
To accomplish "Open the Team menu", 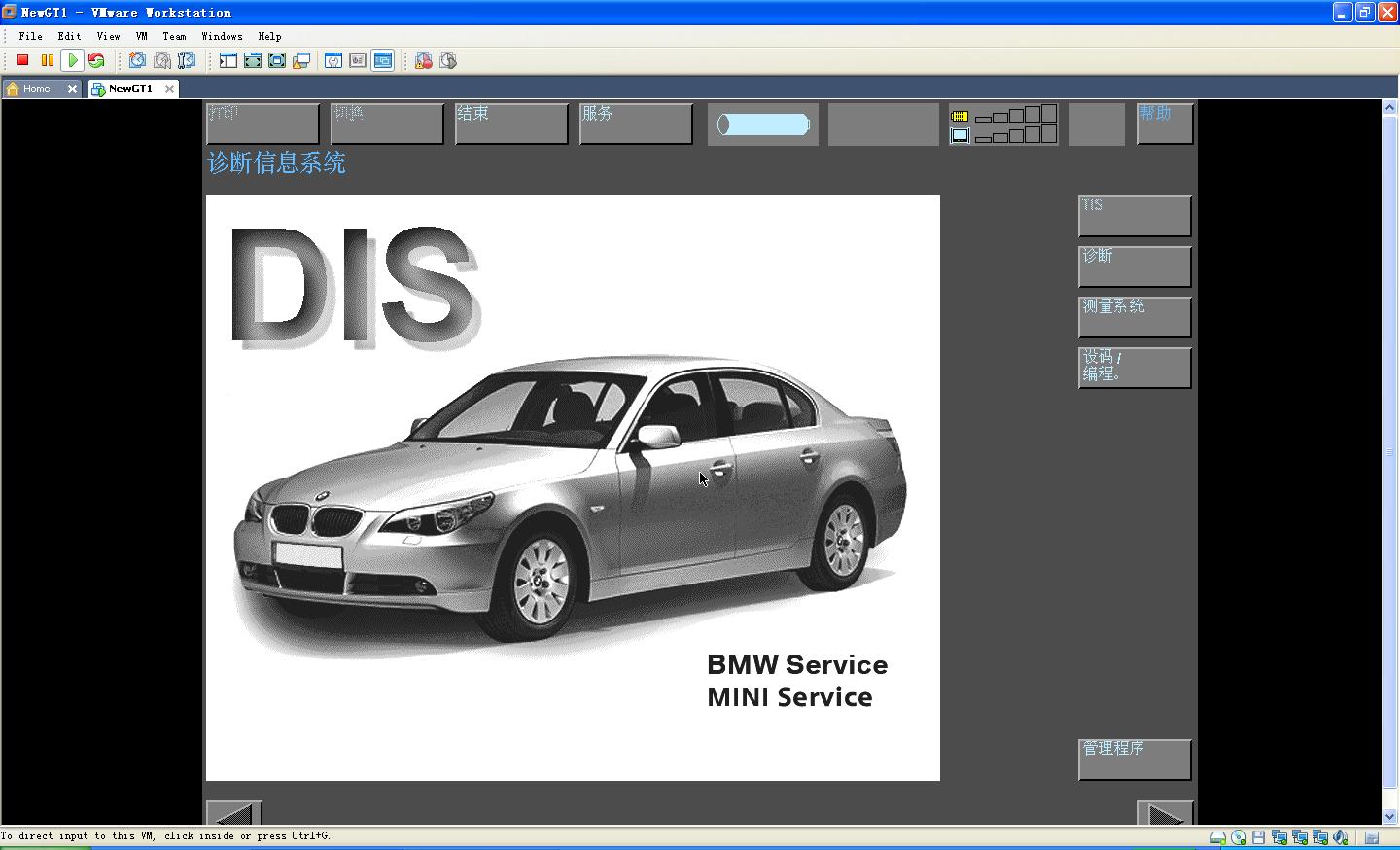I will tap(174, 36).
